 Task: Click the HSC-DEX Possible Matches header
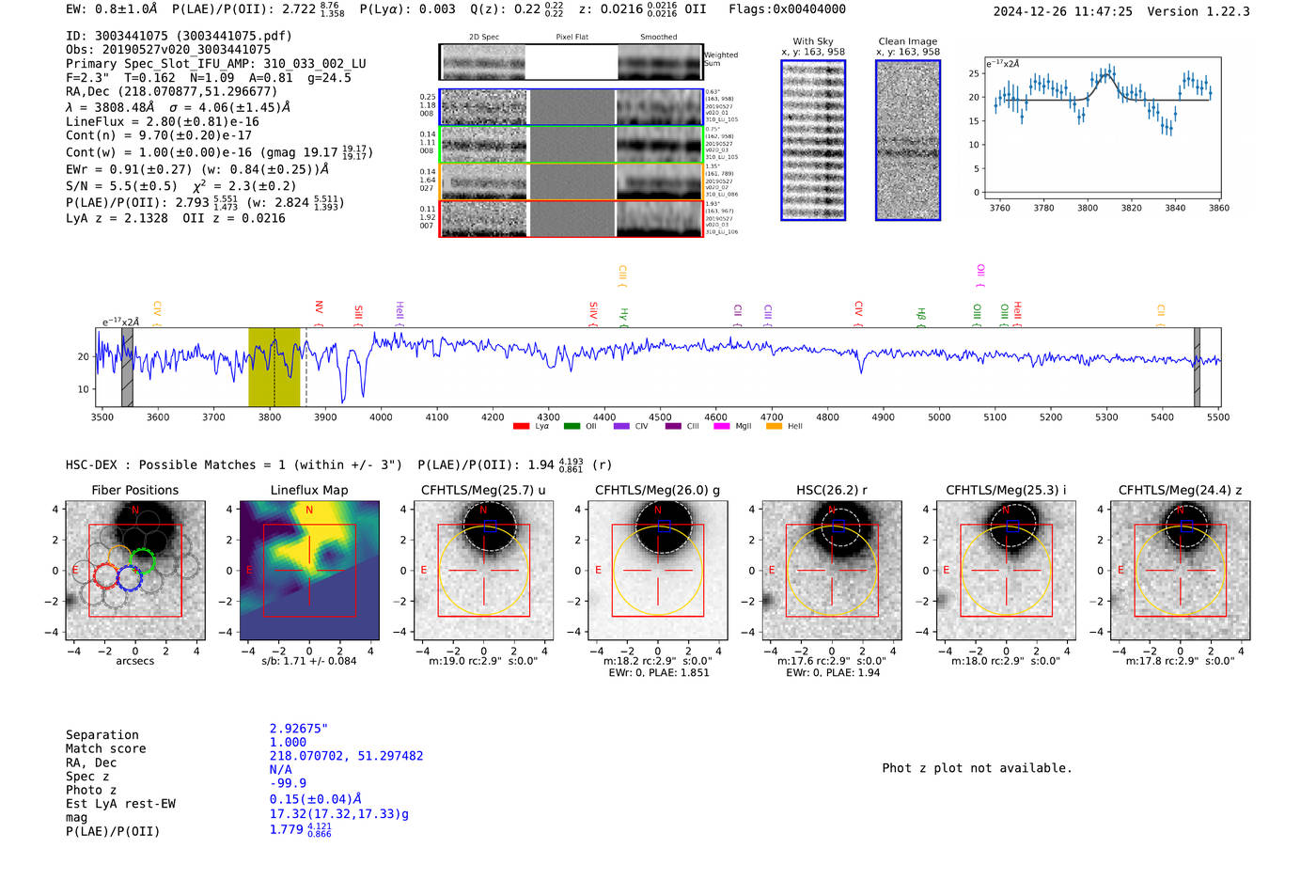pyautogui.click(x=234, y=464)
